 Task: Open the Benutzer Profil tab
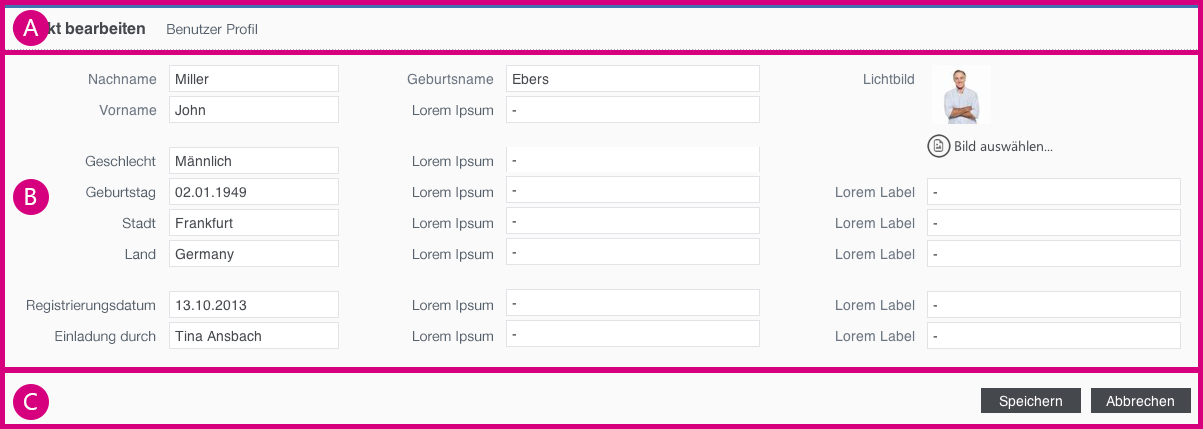(x=212, y=29)
